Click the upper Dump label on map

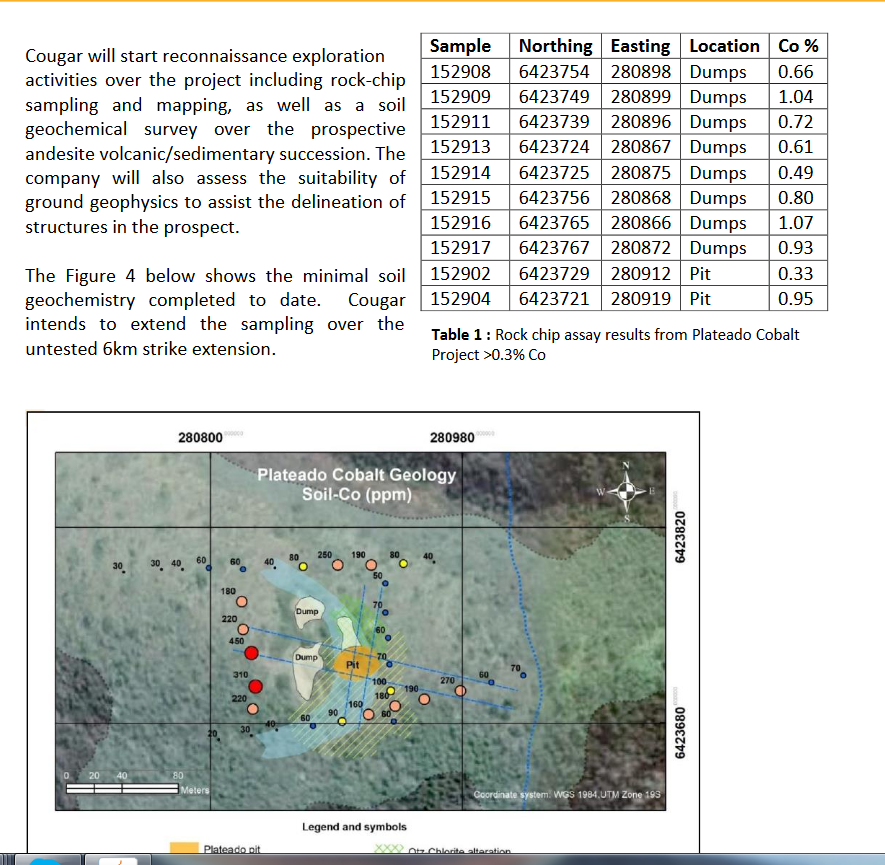point(307,611)
